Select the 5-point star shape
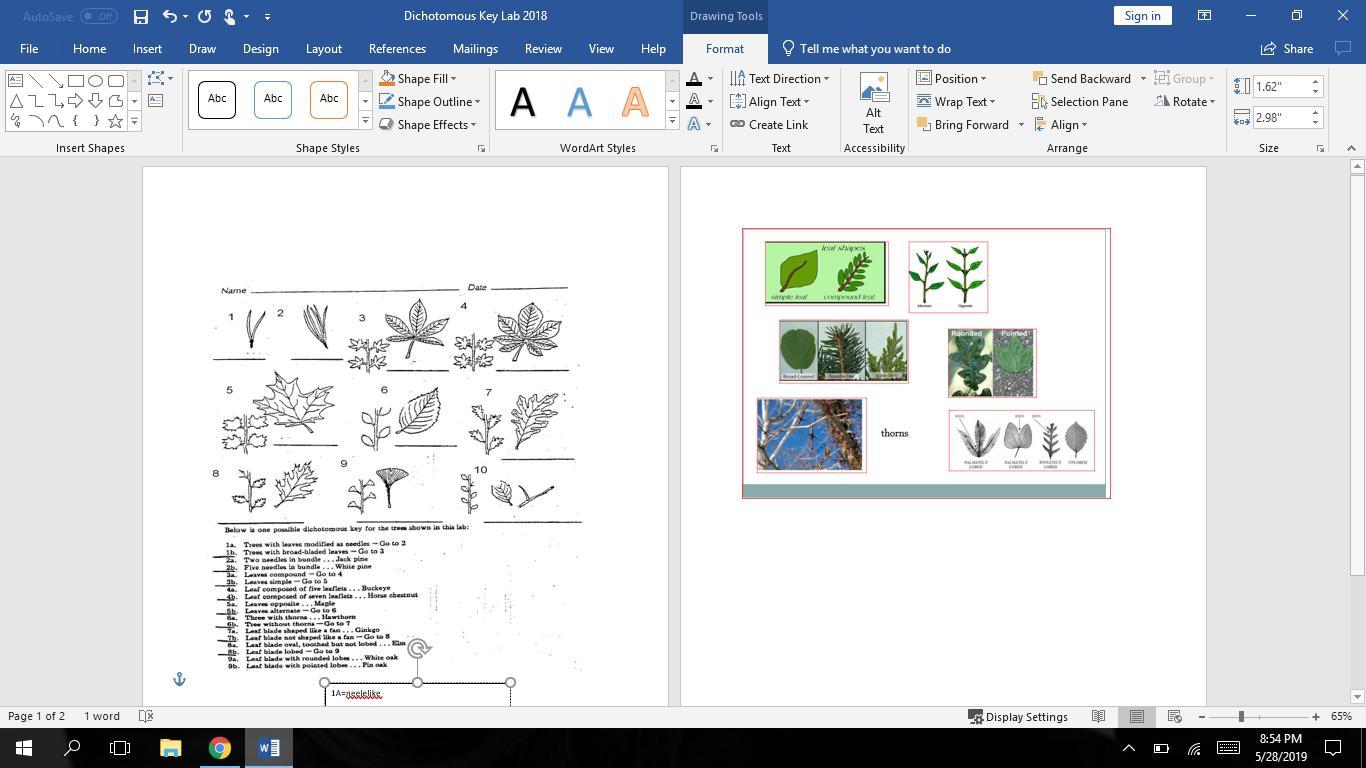 [116, 121]
